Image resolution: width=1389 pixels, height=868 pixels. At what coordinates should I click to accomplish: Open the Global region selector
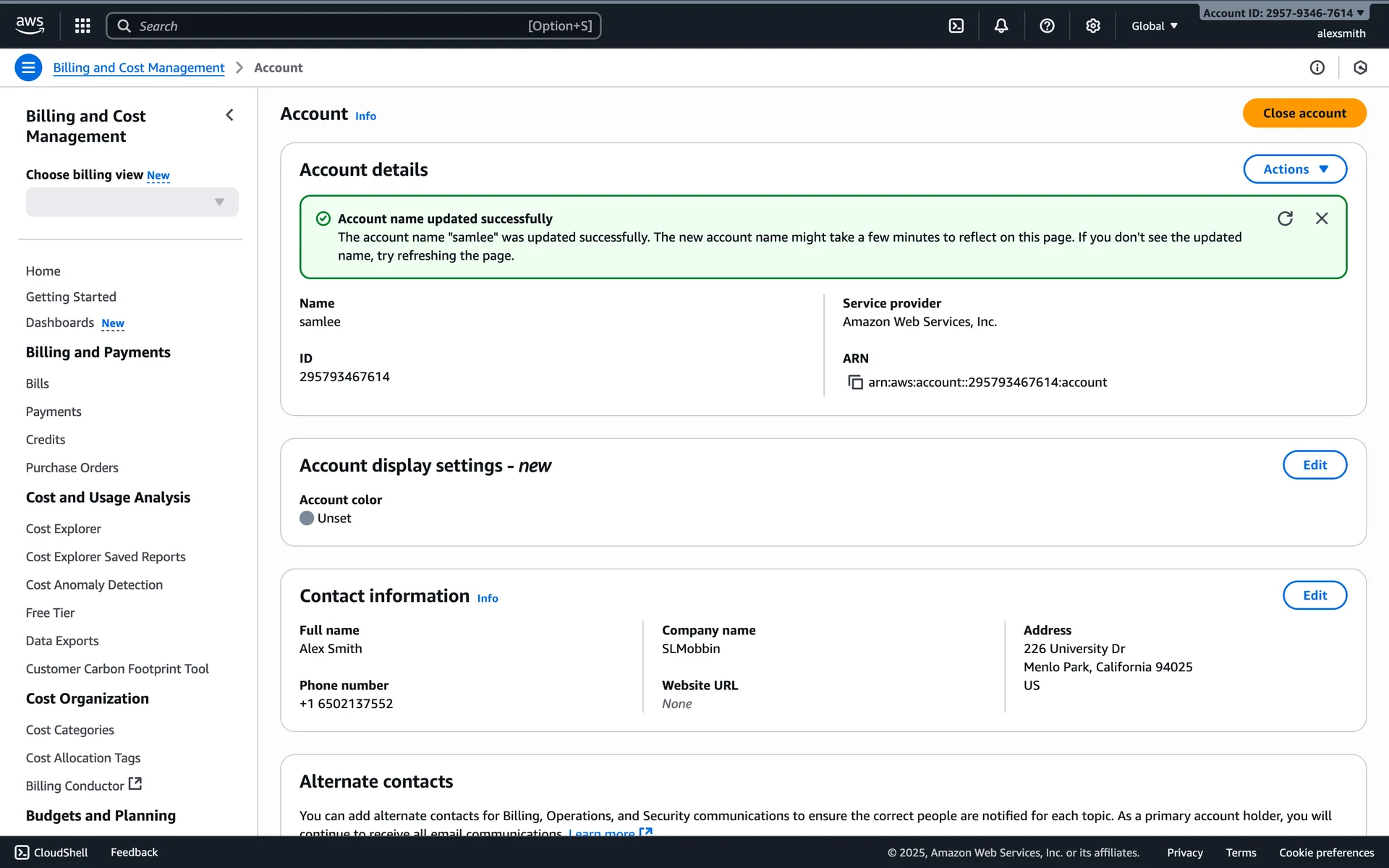(1154, 26)
